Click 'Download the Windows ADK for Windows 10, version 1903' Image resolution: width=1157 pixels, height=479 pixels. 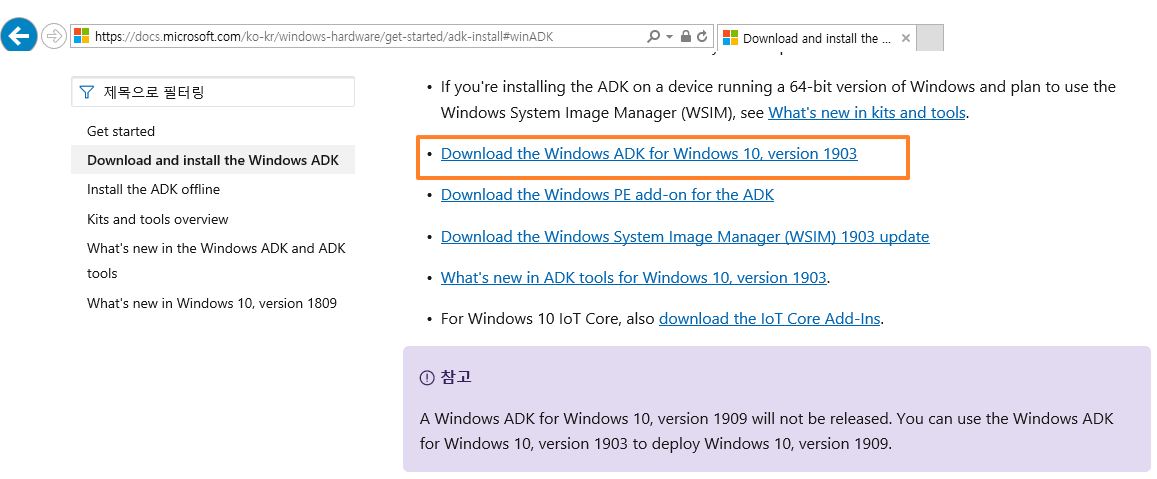click(x=649, y=154)
